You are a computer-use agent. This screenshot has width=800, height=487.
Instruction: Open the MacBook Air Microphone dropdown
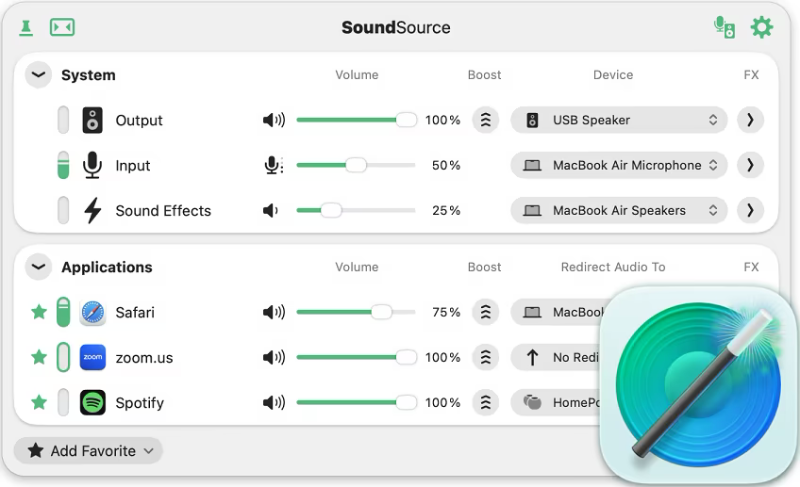click(x=618, y=165)
